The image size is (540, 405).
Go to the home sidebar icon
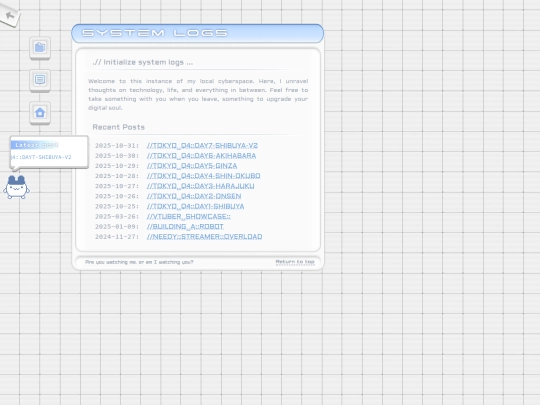[x=40, y=112]
